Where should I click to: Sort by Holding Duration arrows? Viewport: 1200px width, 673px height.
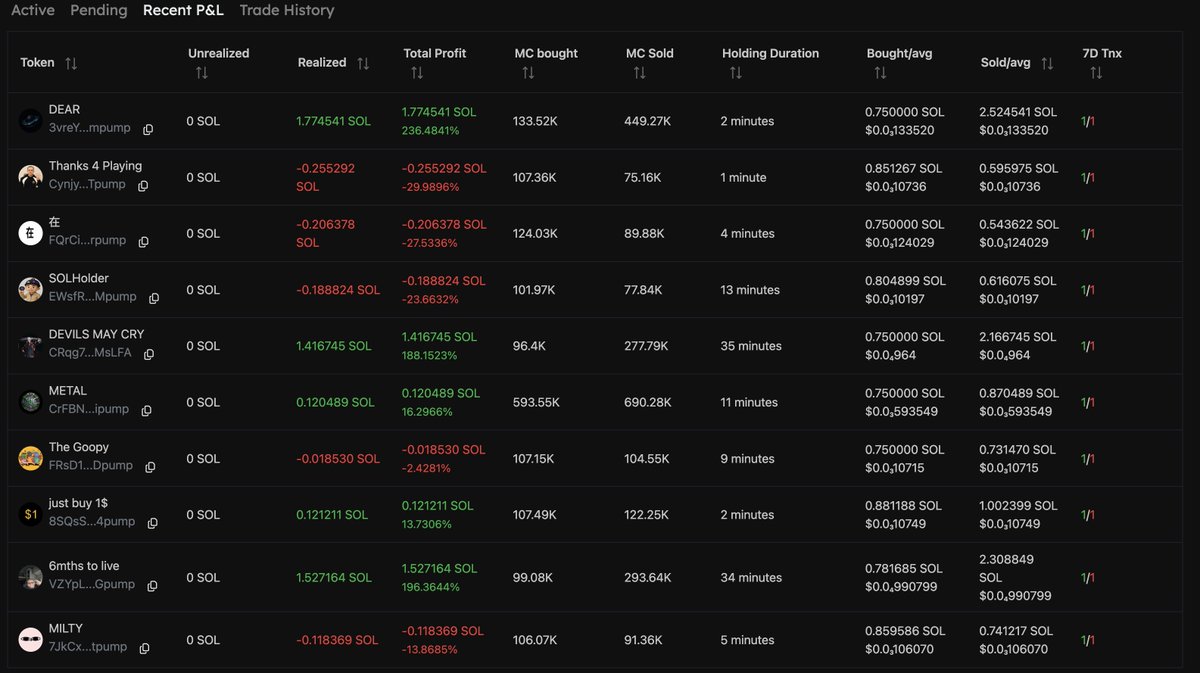tap(736, 73)
